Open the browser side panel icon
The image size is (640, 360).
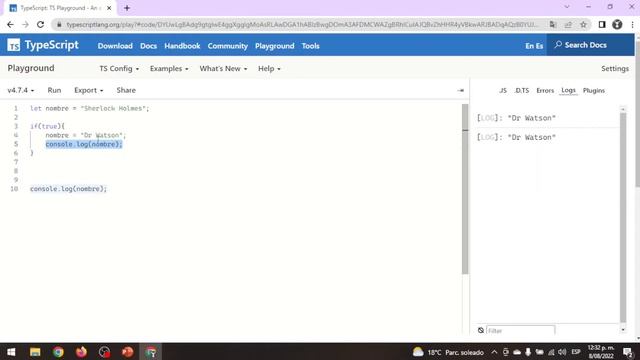[x=602, y=24]
